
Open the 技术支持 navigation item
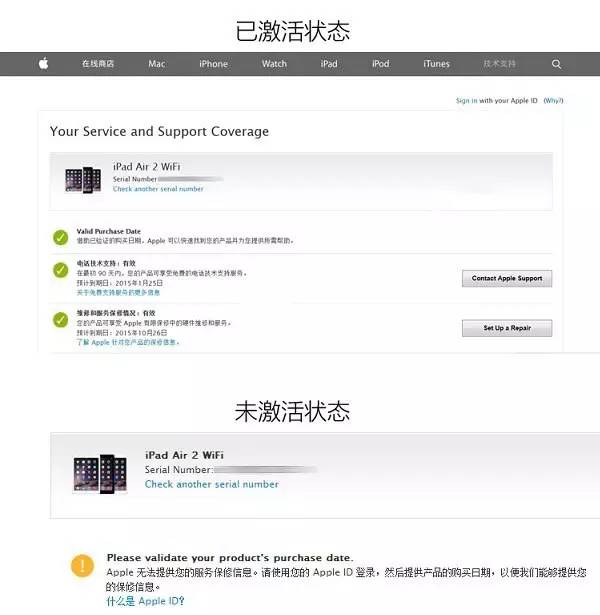point(498,64)
